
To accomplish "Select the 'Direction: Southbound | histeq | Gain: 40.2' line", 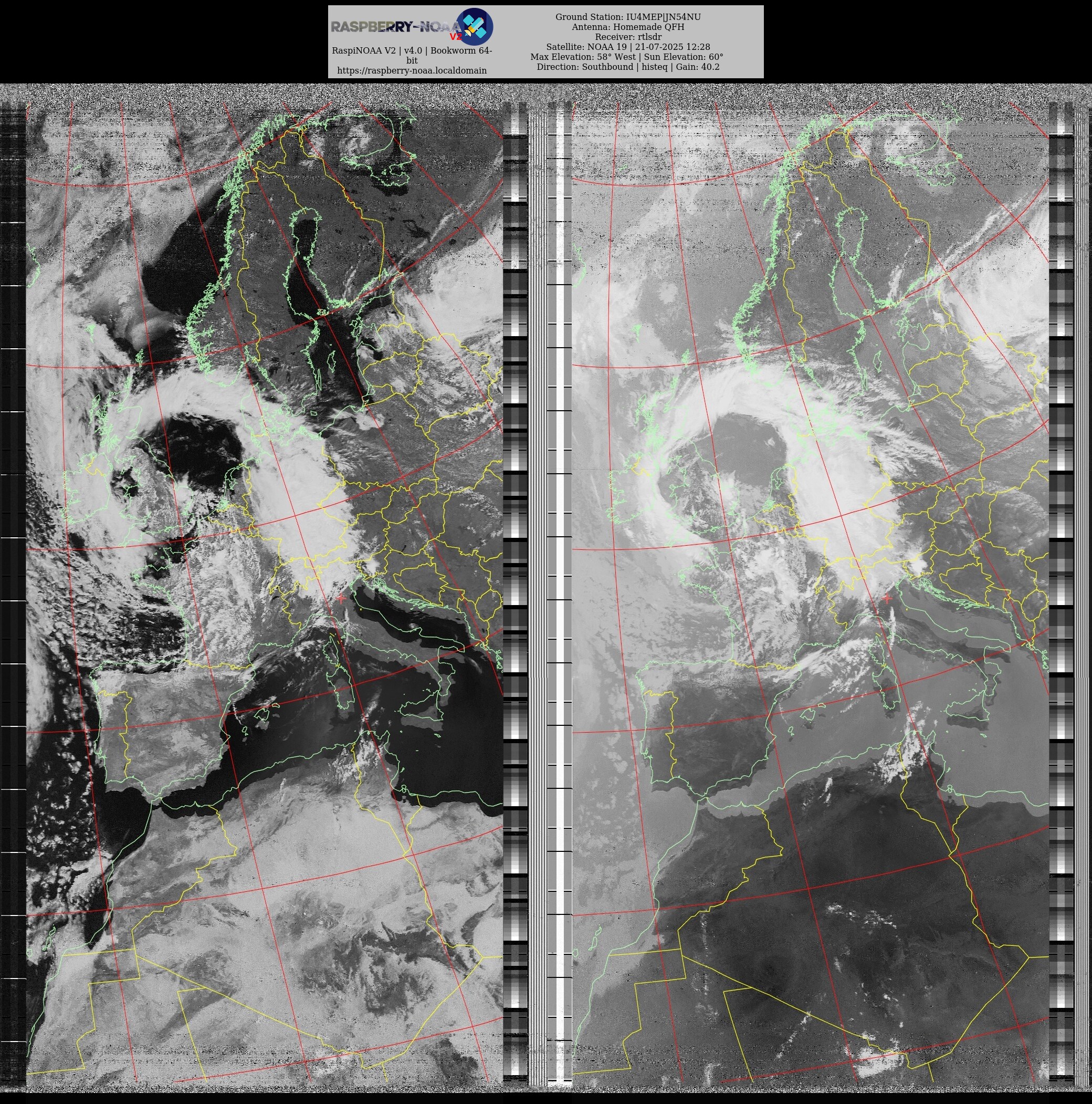I will coord(628,67).
